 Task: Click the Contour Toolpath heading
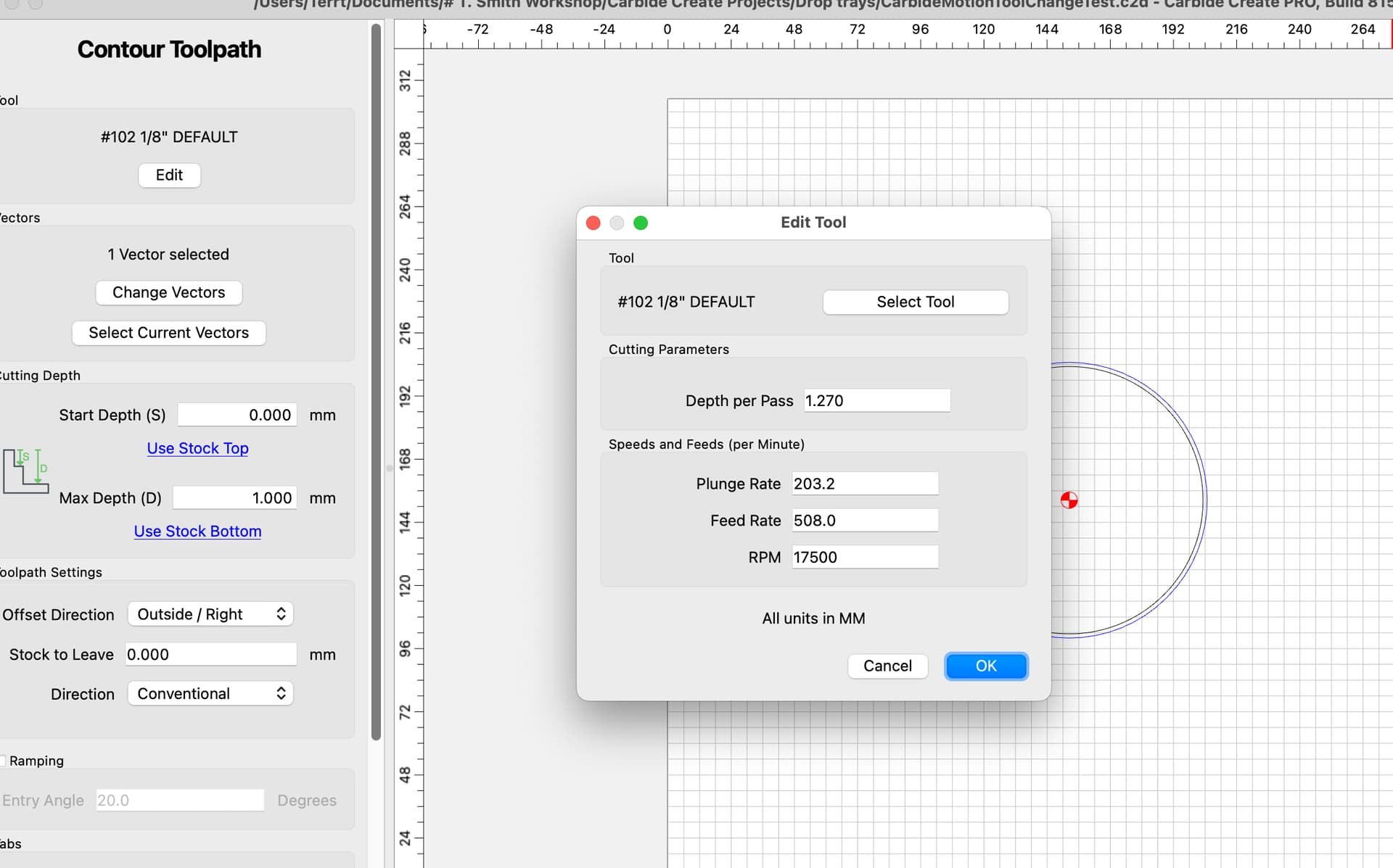(x=169, y=49)
